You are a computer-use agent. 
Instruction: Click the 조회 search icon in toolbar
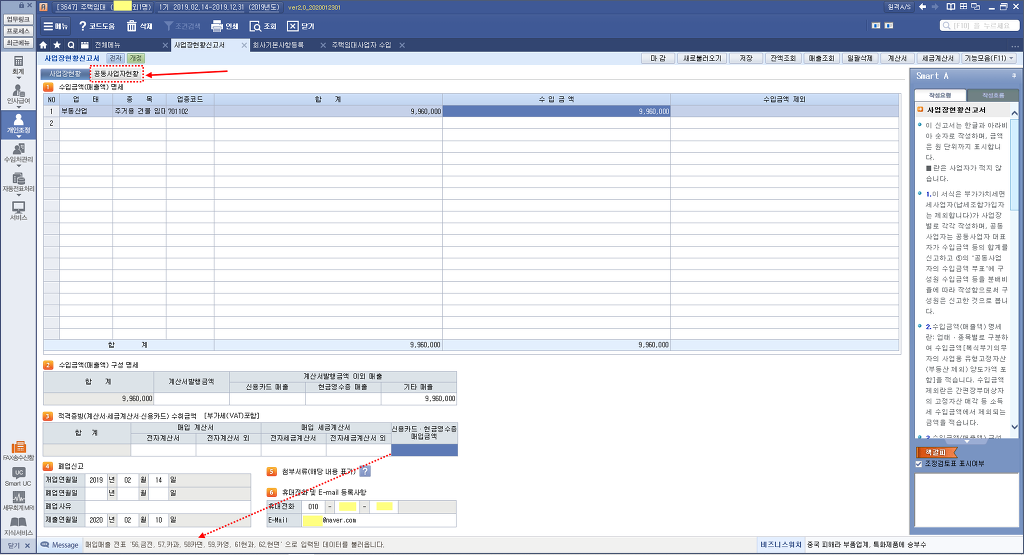coord(255,26)
